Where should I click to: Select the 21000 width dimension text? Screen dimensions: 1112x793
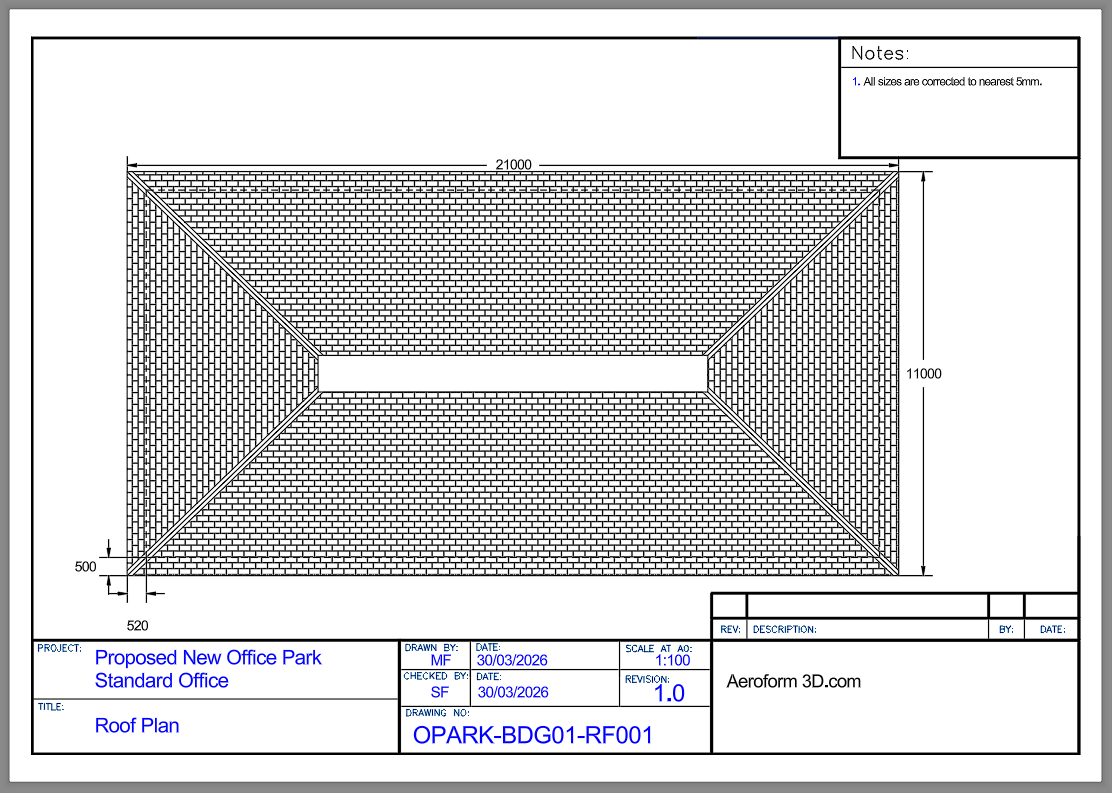[x=513, y=165]
